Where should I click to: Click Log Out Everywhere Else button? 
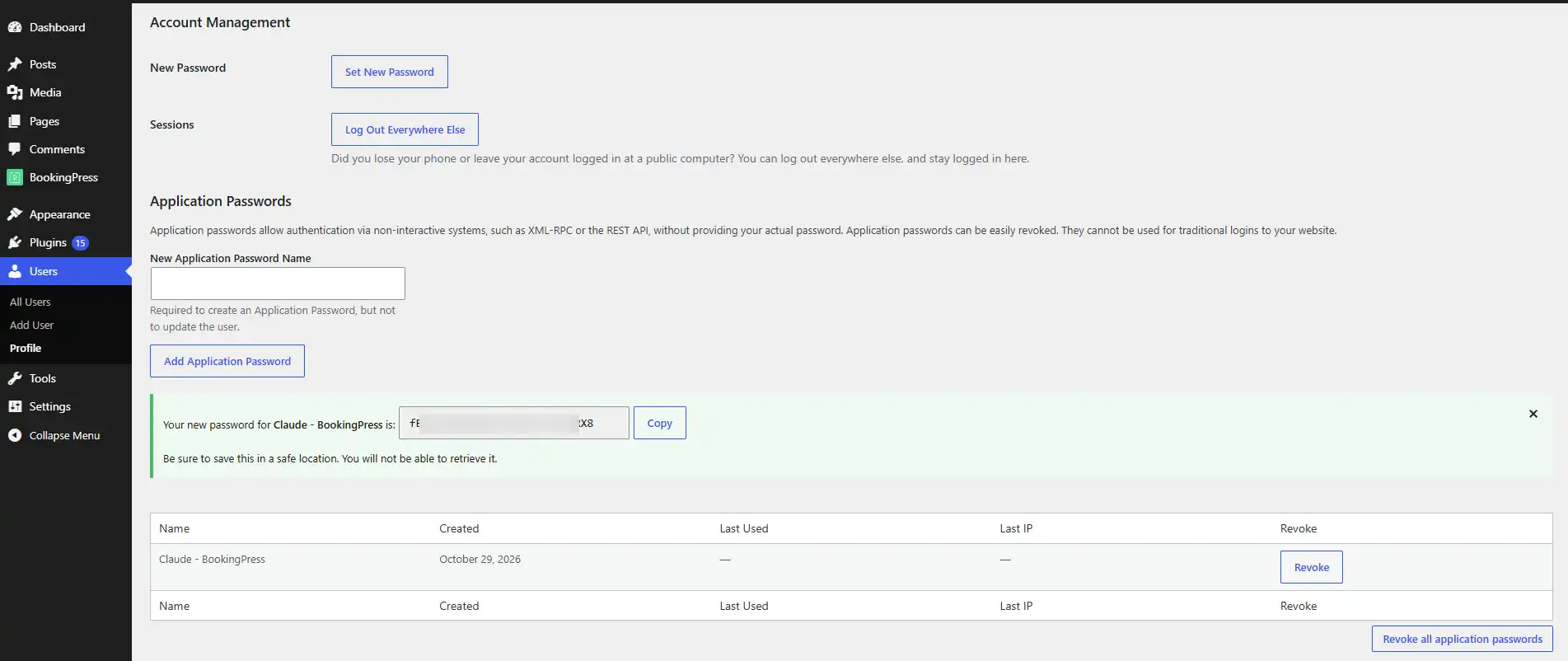coord(405,129)
